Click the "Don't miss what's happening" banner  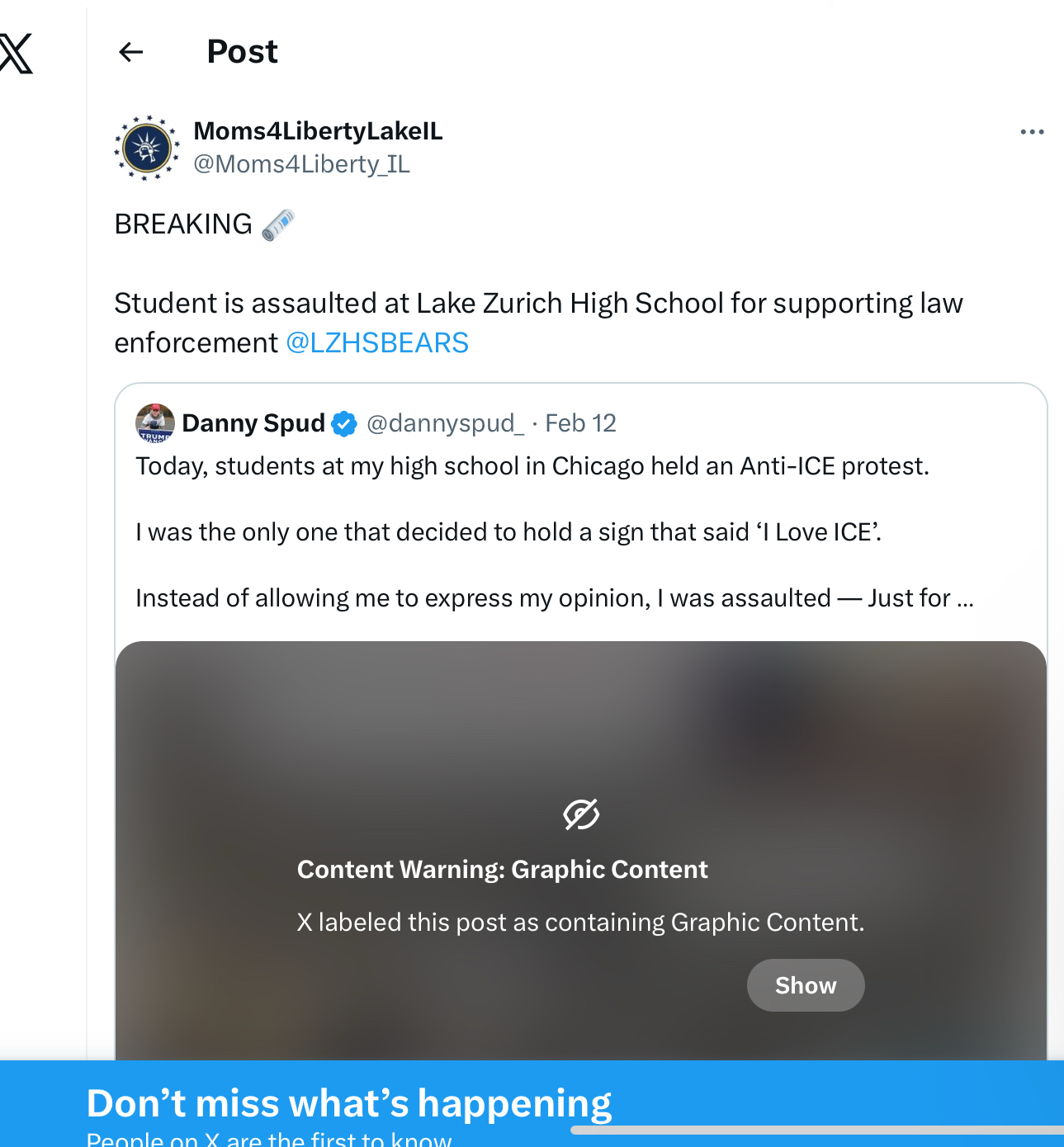point(349,1103)
